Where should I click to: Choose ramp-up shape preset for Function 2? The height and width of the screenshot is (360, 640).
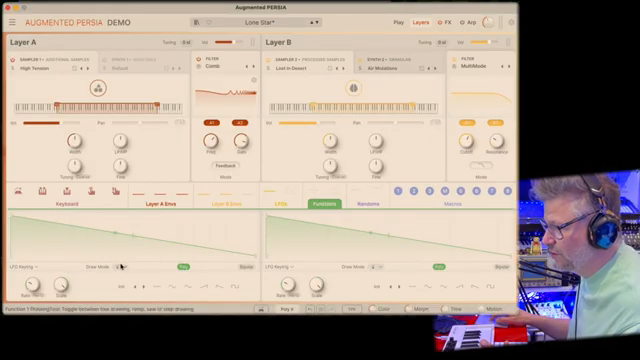click(460, 287)
